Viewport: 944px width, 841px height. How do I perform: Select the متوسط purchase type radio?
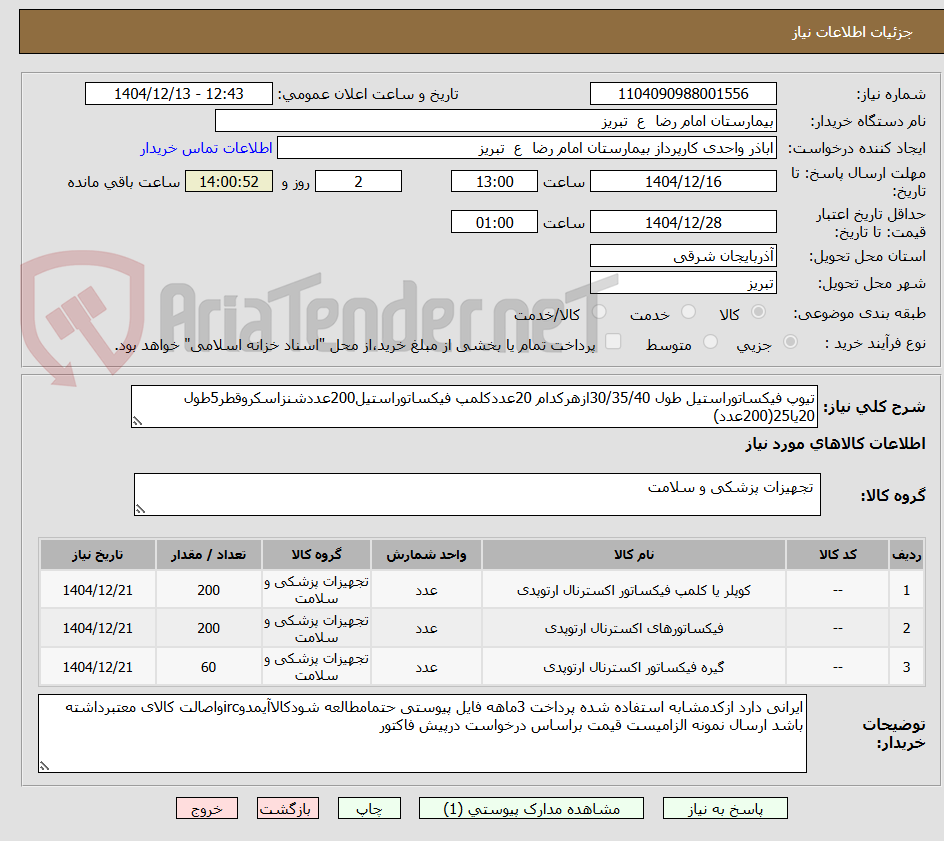(x=710, y=342)
